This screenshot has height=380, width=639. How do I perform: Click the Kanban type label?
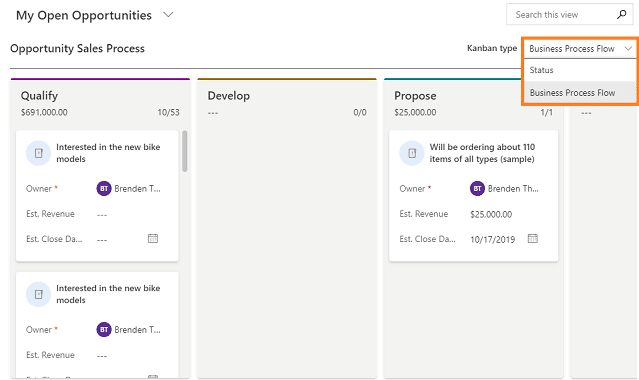[x=492, y=48]
